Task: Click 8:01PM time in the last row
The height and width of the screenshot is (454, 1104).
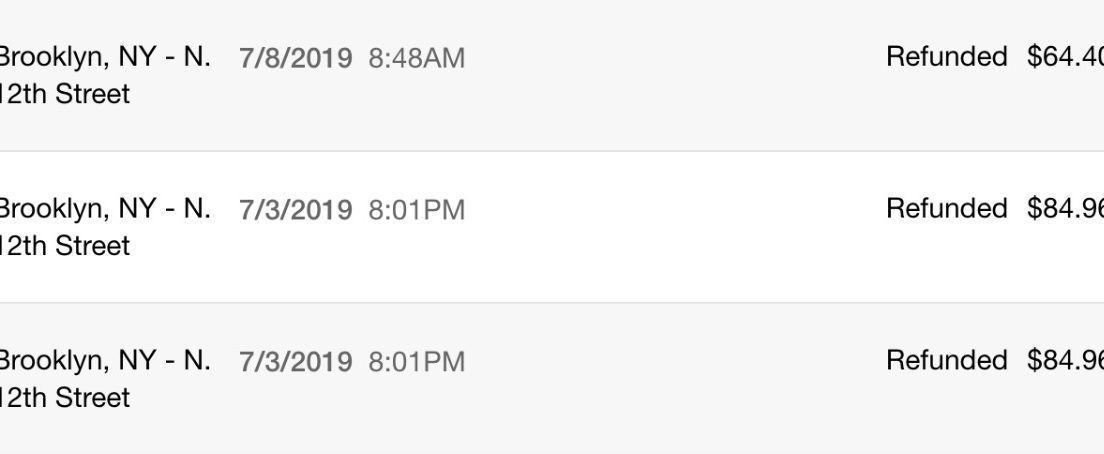Action: click(x=417, y=362)
